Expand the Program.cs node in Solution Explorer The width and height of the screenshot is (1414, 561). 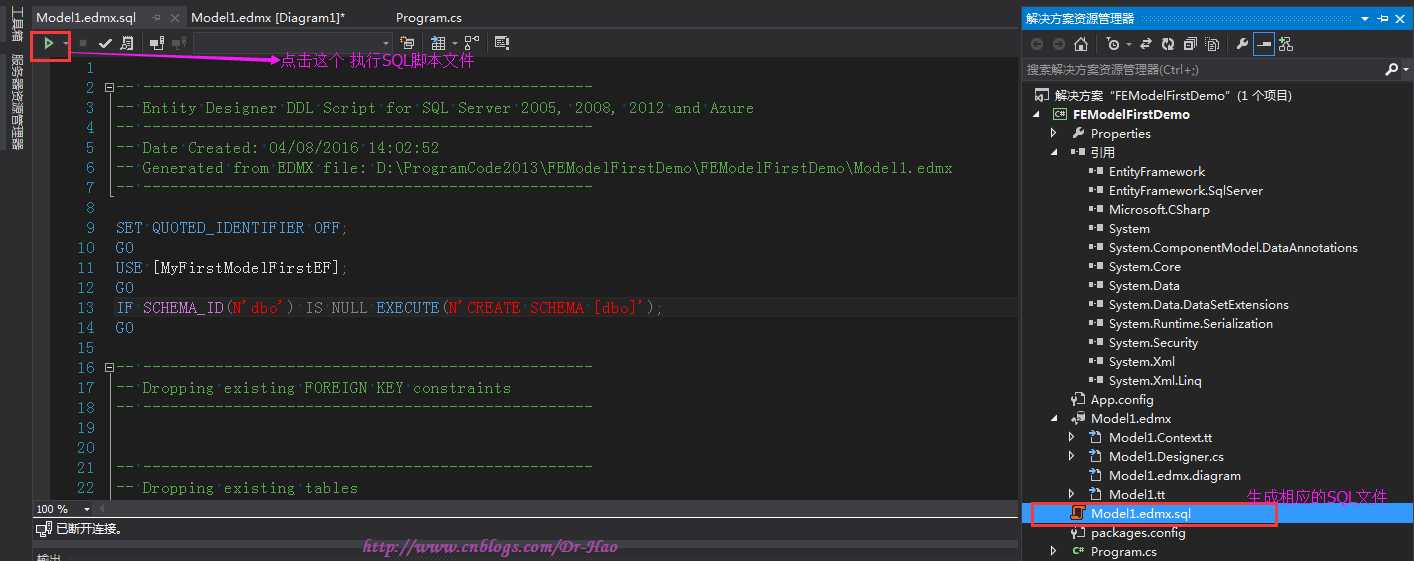pyautogui.click(x=1054, y=551)
